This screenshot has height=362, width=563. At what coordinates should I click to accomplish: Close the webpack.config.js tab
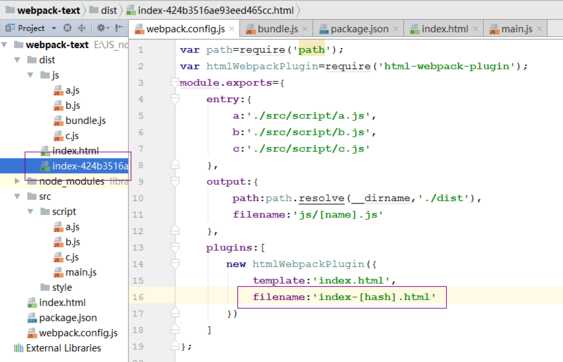point(232,29)
